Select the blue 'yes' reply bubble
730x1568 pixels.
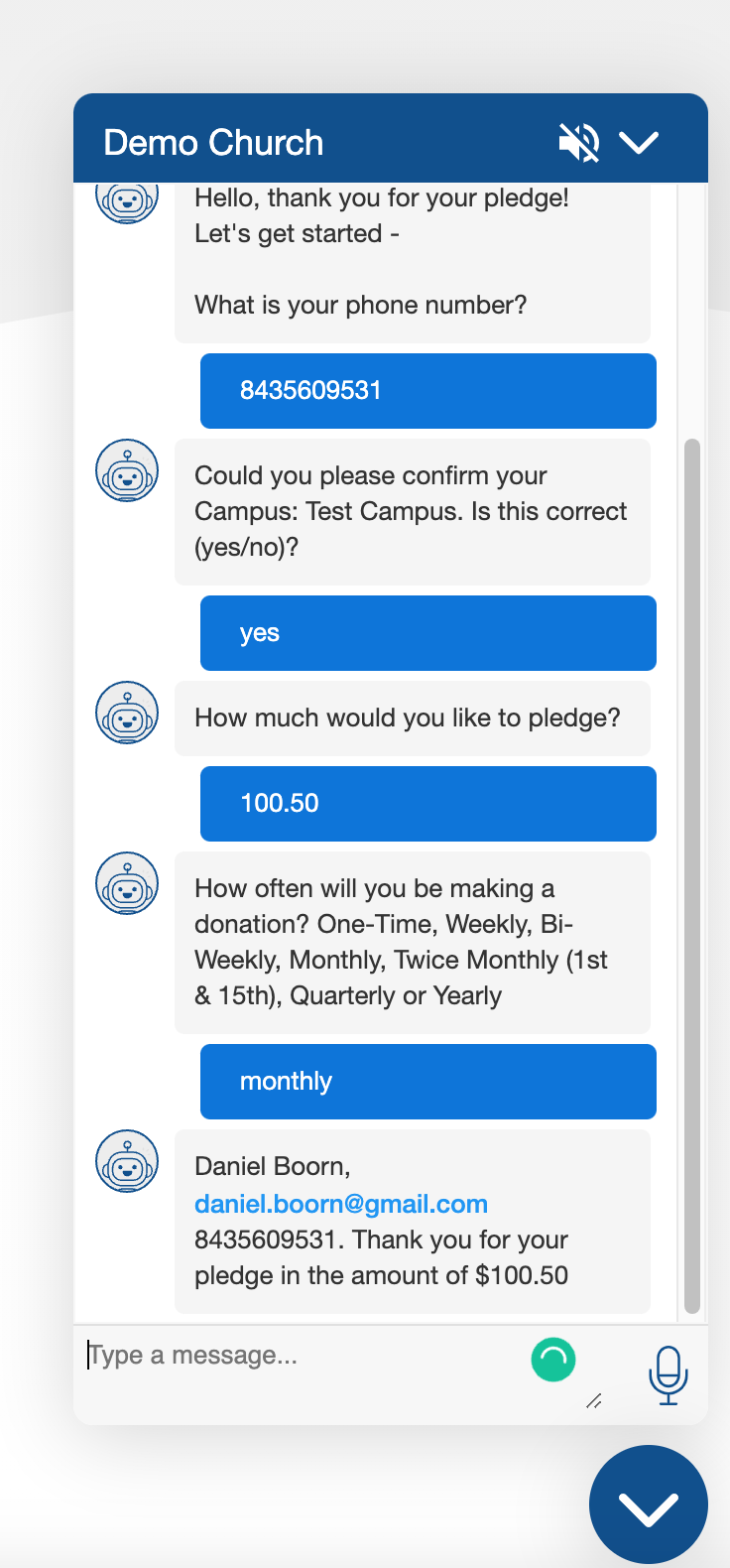[x=428, y=633]
